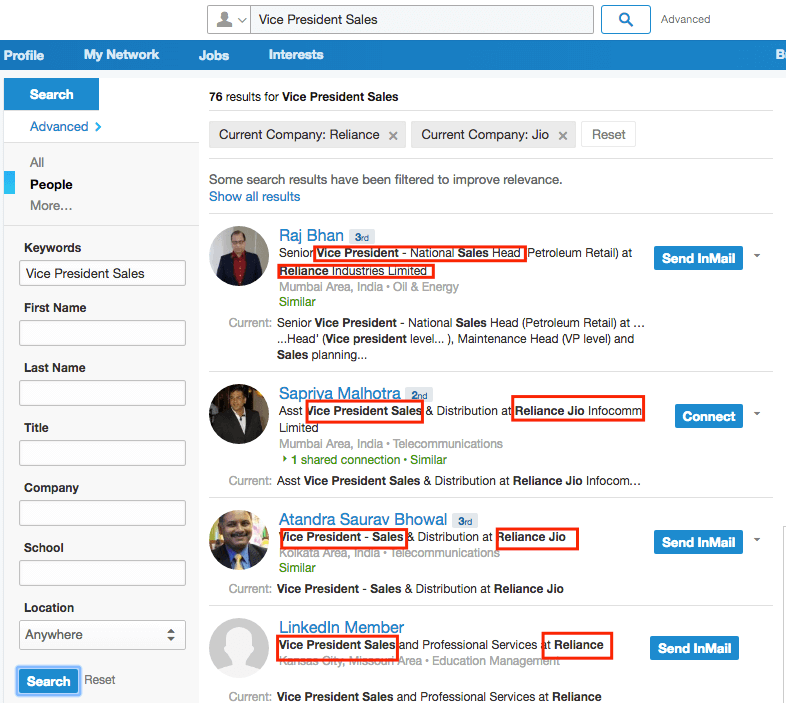Click the Advanced link near the top search
This screenshot has height=703, width=786.
tap(685, 19)
